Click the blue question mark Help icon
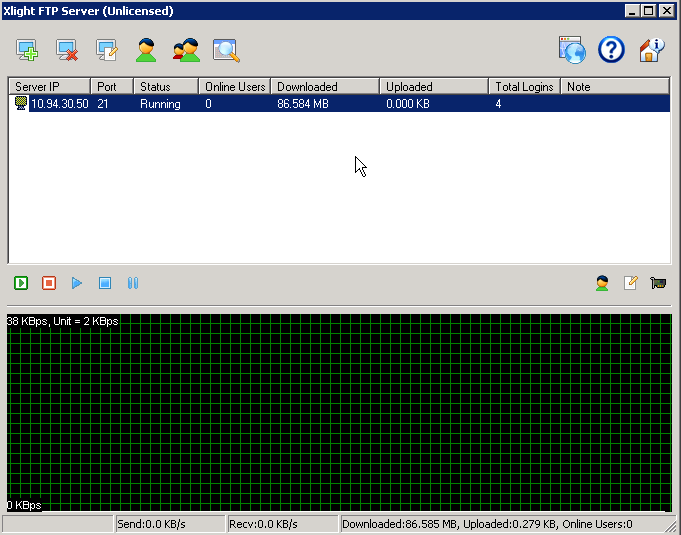The height and width of the screenshot is (535, 681). (611, 50)
